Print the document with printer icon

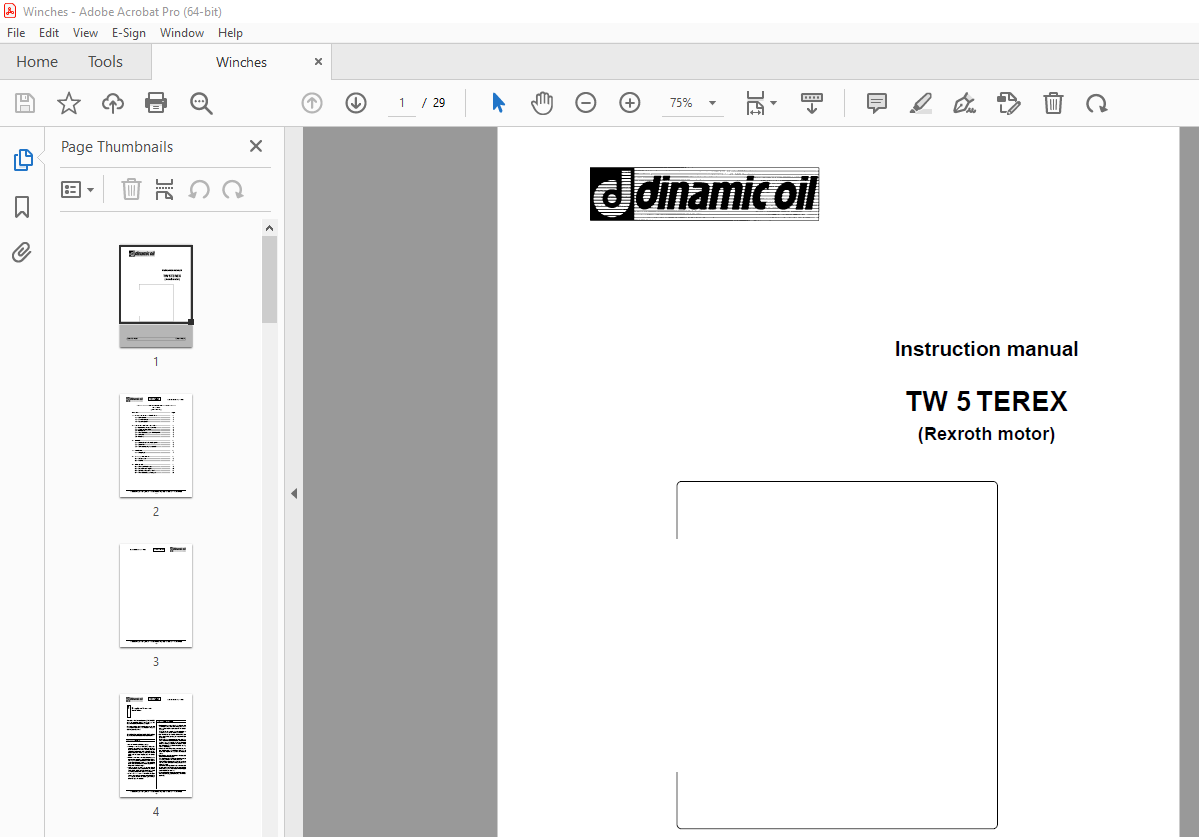(156, 103)
